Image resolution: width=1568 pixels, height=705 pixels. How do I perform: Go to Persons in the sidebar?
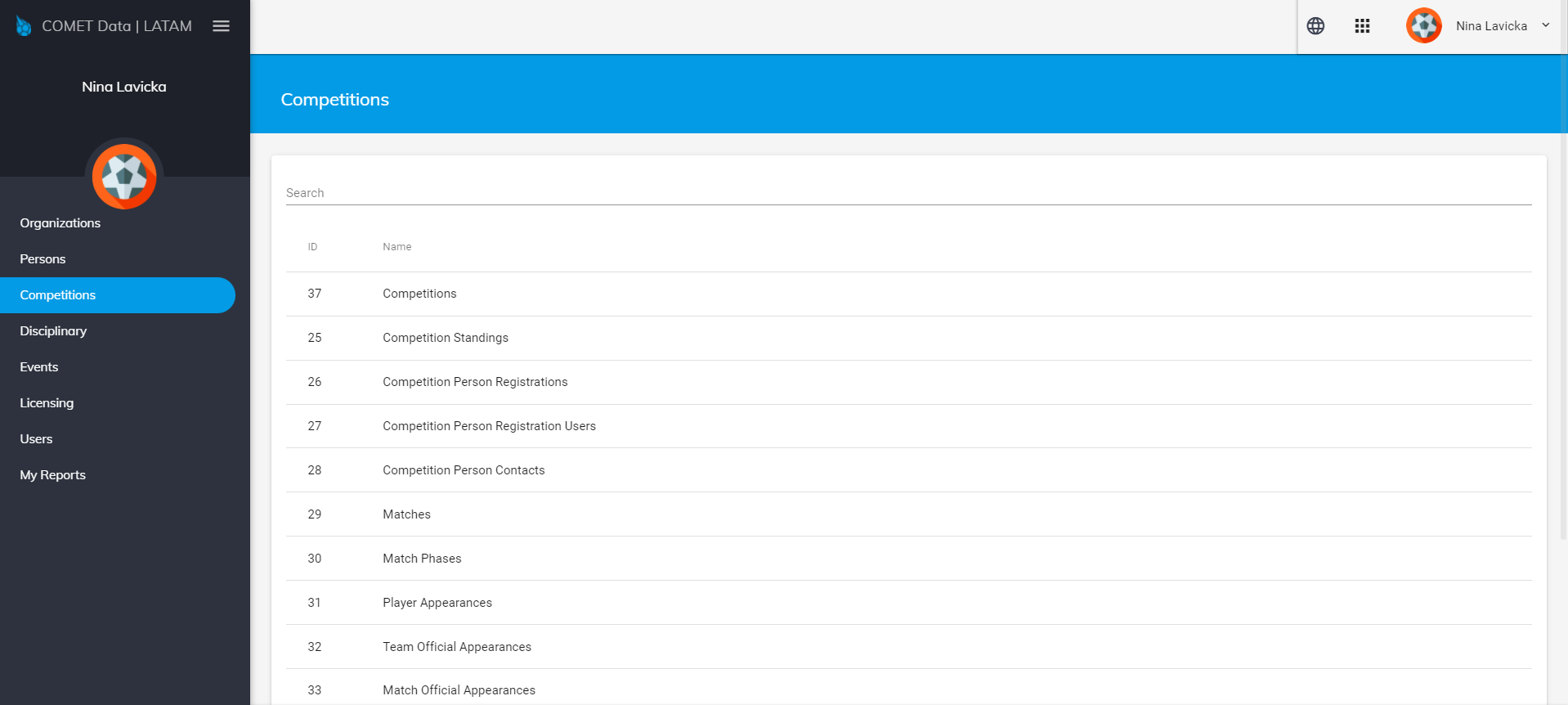(43, 259)
